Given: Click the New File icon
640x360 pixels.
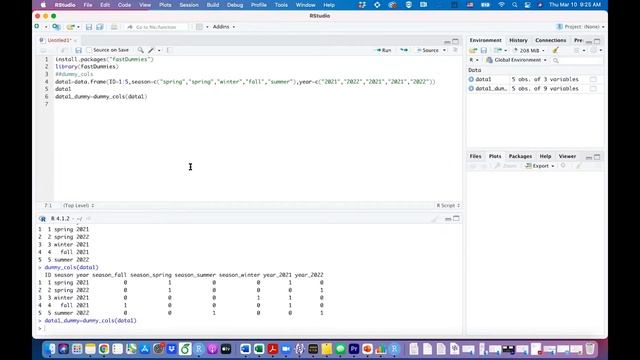Looking at the screenshot, I should [37, 27].
